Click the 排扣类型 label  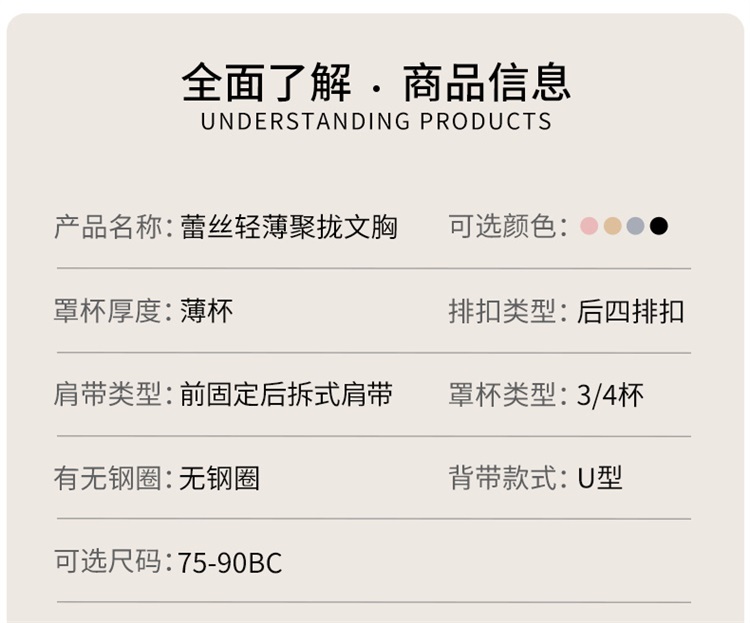click(503, 311)
